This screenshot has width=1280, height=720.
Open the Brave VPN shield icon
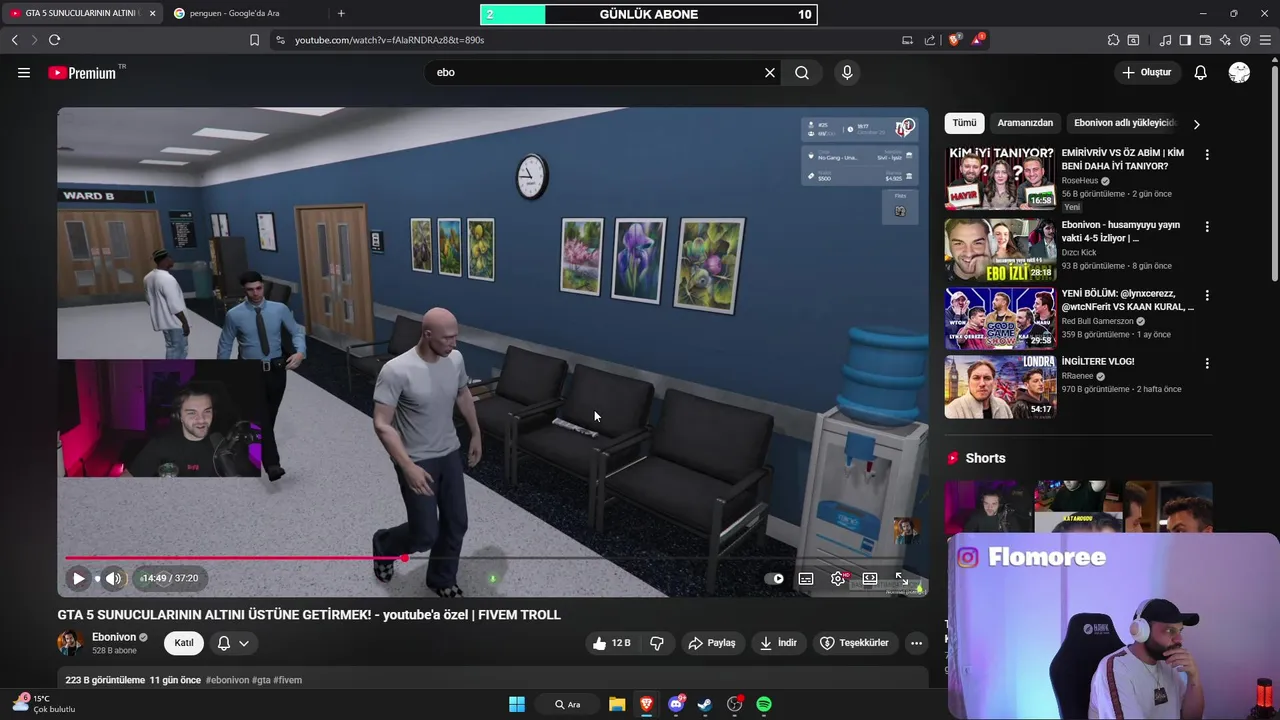pos(1245,40)
